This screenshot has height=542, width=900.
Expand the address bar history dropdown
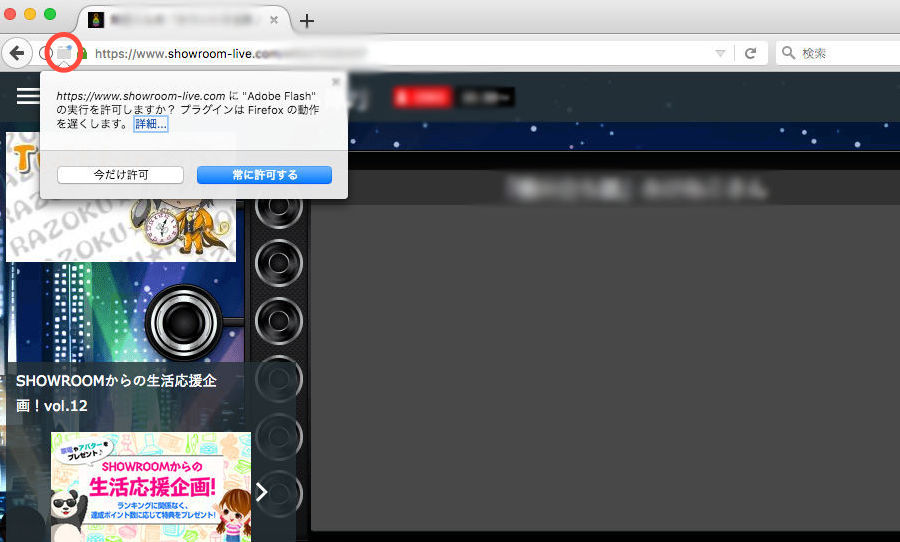coord(720,53)
